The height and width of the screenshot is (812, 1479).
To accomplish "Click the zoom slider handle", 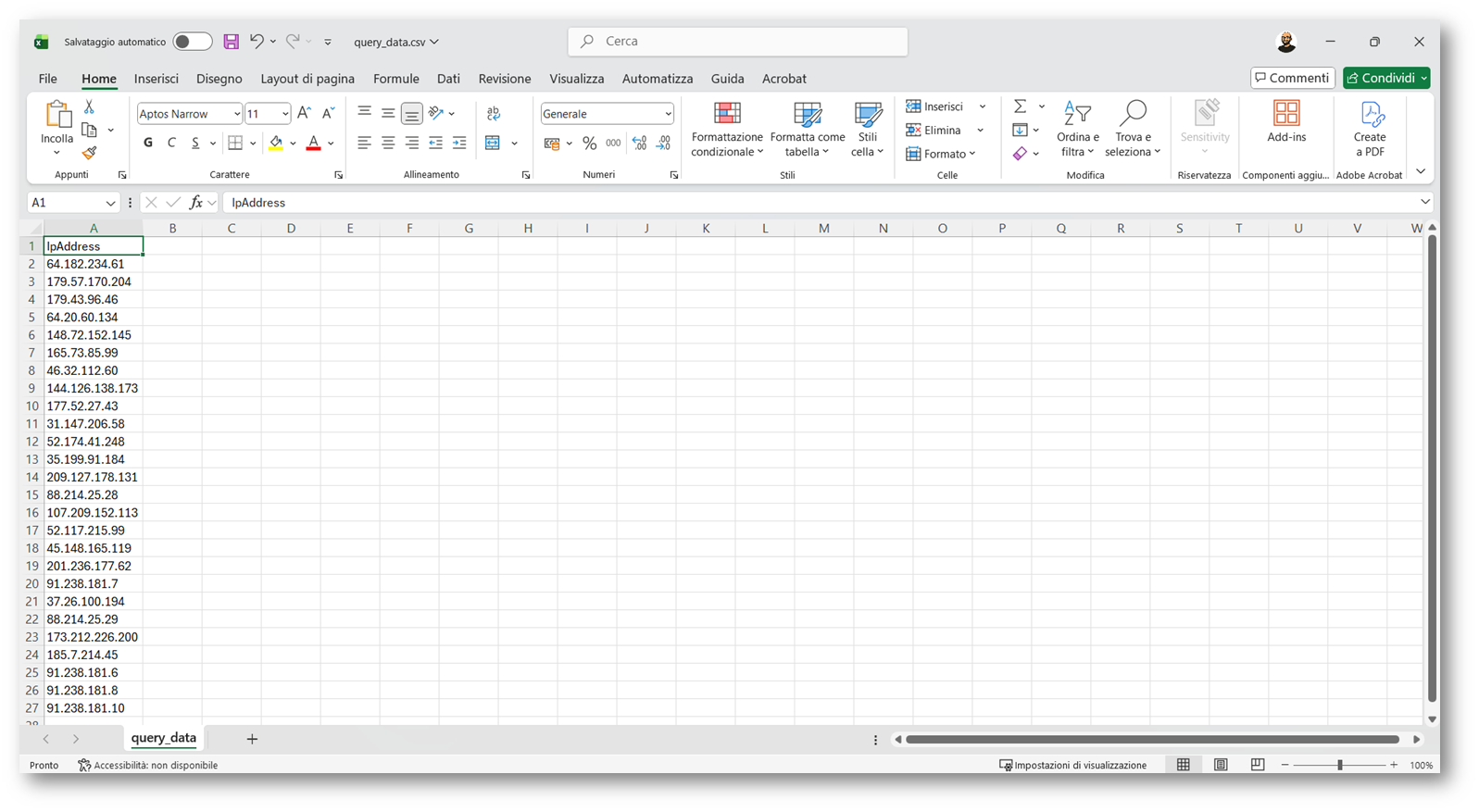I will [x=1339, y=765].
